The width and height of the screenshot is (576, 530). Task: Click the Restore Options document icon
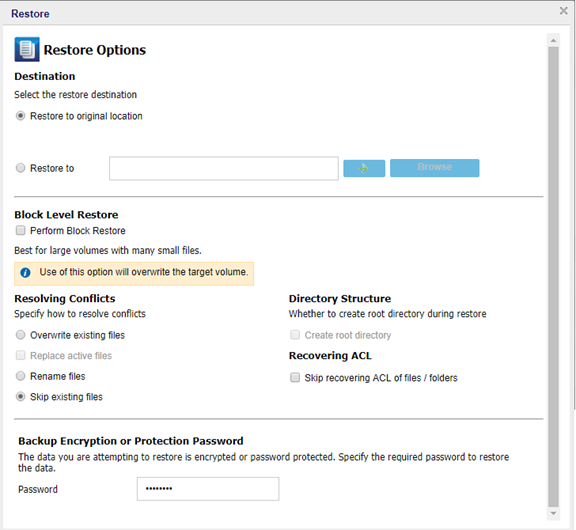tap(27, 49)
